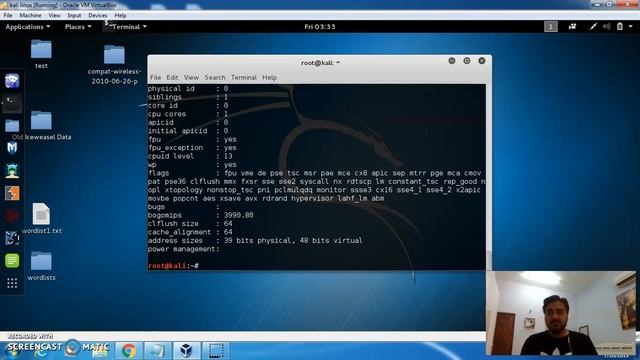The width and height of the screenshot is (640, 360).
Task: Open the Iceweasel browser in the dock
Action: [x=12, y=80]
